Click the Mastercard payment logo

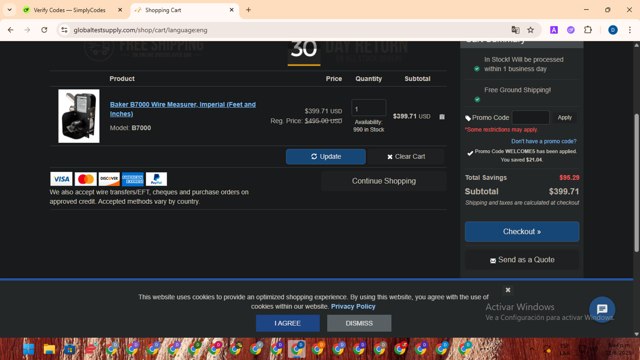[x=85, y=179]
